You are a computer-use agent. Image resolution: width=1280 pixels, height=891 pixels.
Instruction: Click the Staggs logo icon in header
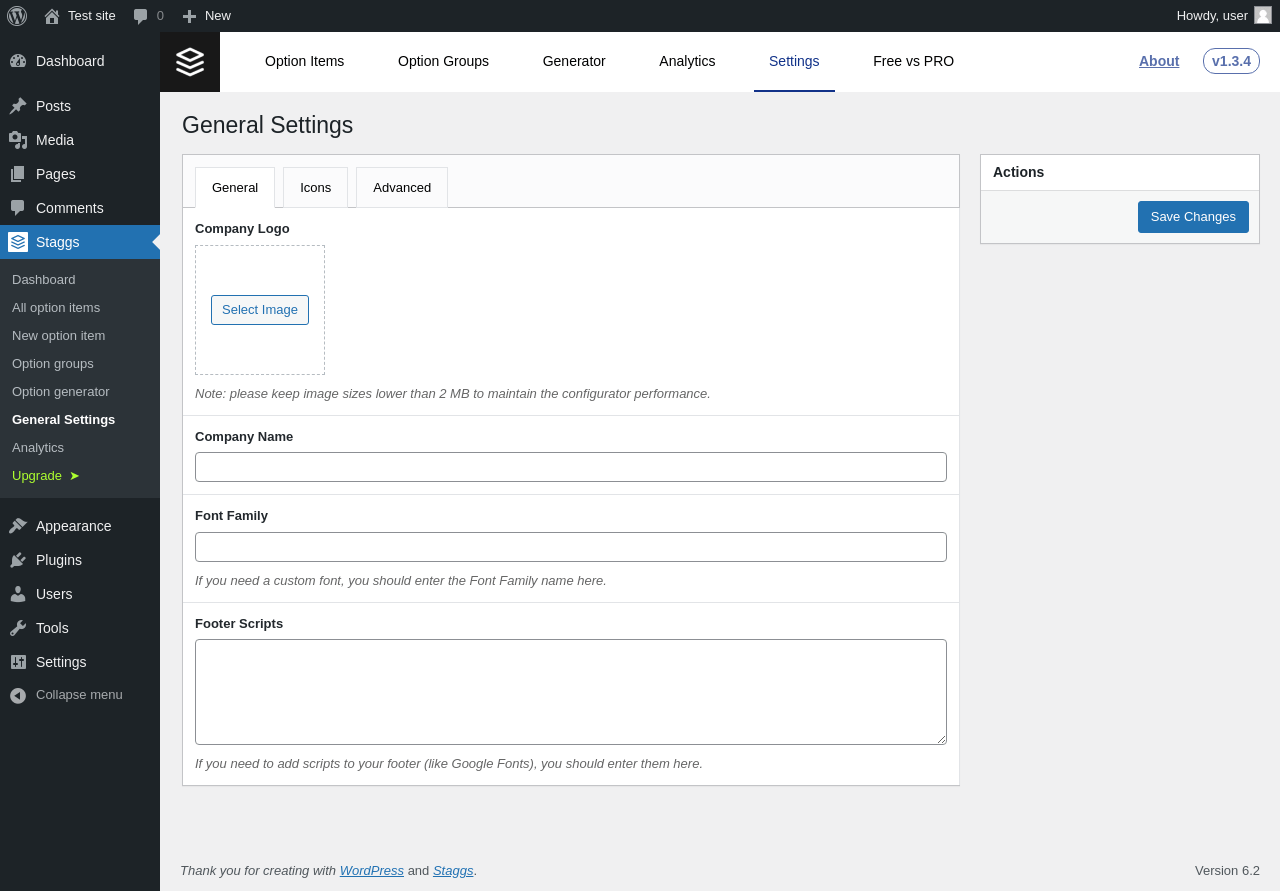coord(190,62)
